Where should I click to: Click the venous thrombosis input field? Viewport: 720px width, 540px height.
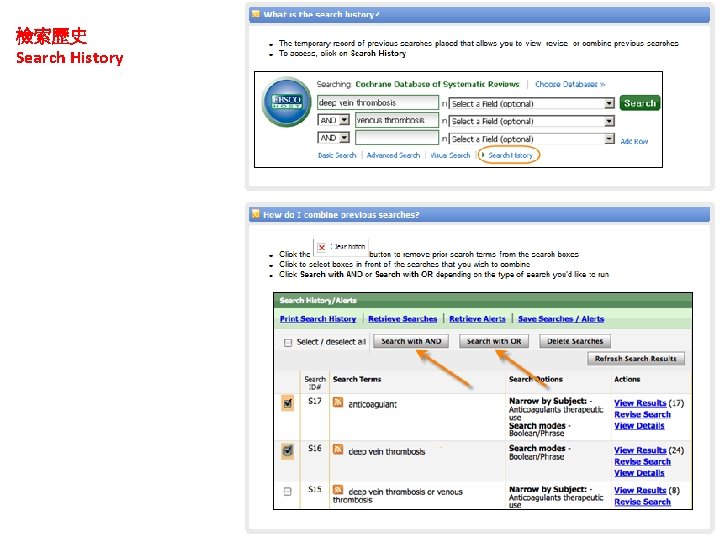pyautogui.click(x=397, y=120)
